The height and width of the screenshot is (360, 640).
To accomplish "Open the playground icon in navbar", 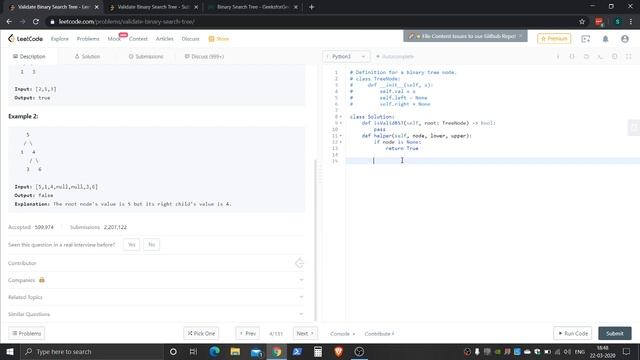I will click(x=586, y=39).
